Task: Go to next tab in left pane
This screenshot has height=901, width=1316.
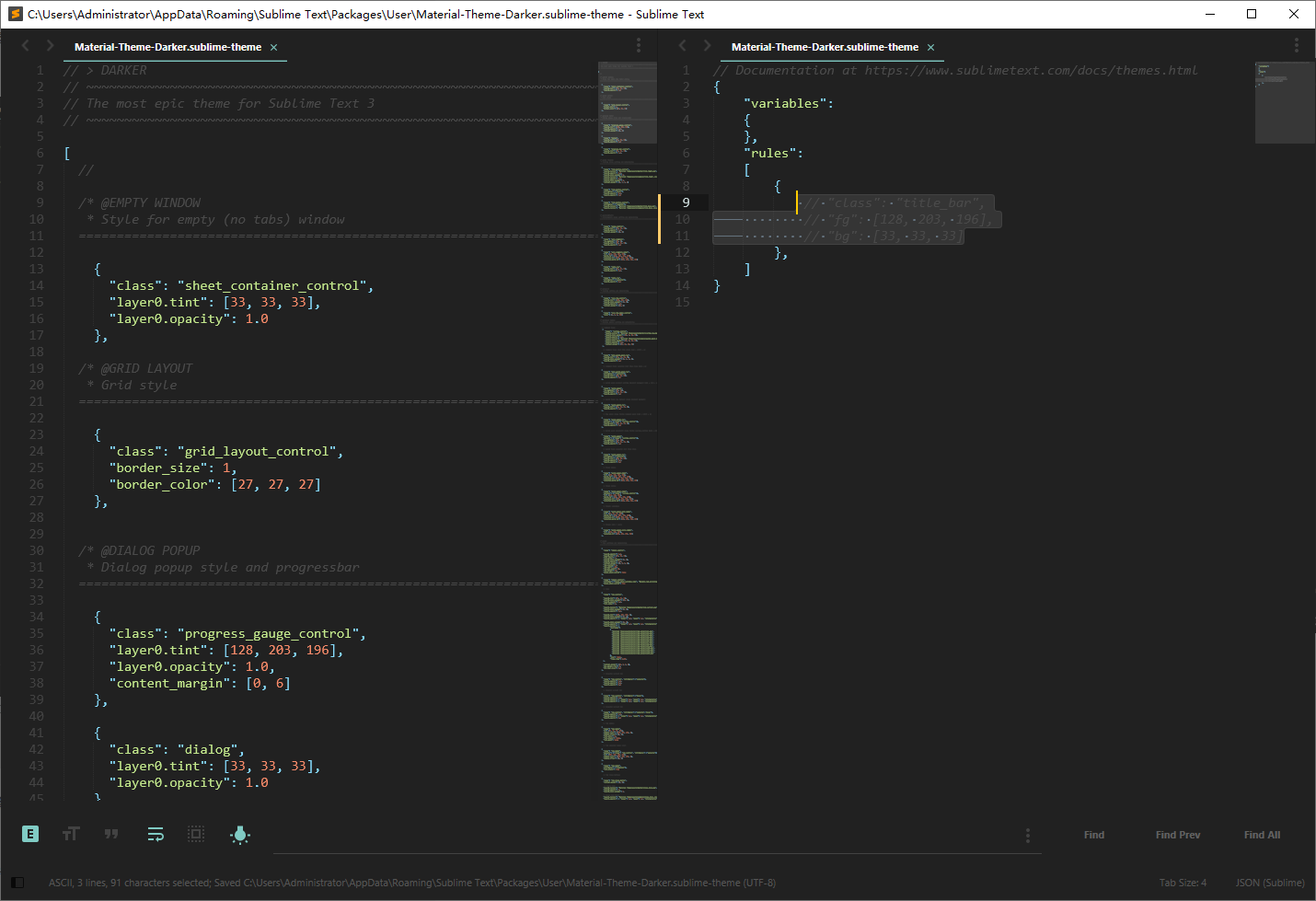Action: [50, 45]
